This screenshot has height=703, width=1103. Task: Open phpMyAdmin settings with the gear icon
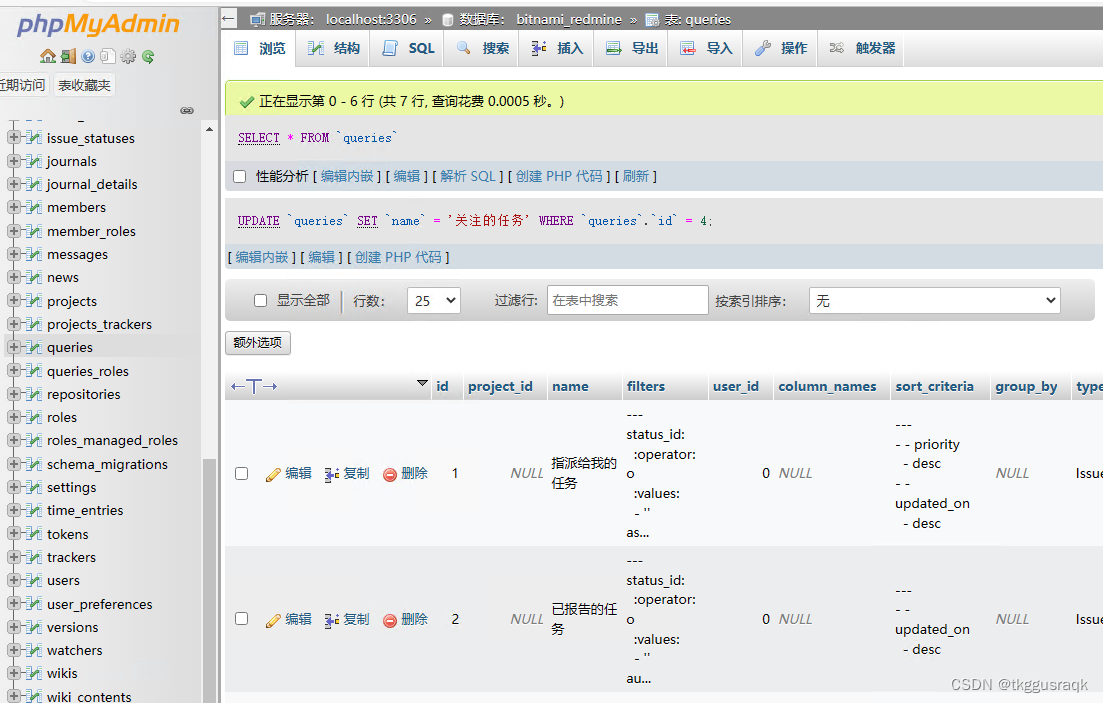(128, 56)
